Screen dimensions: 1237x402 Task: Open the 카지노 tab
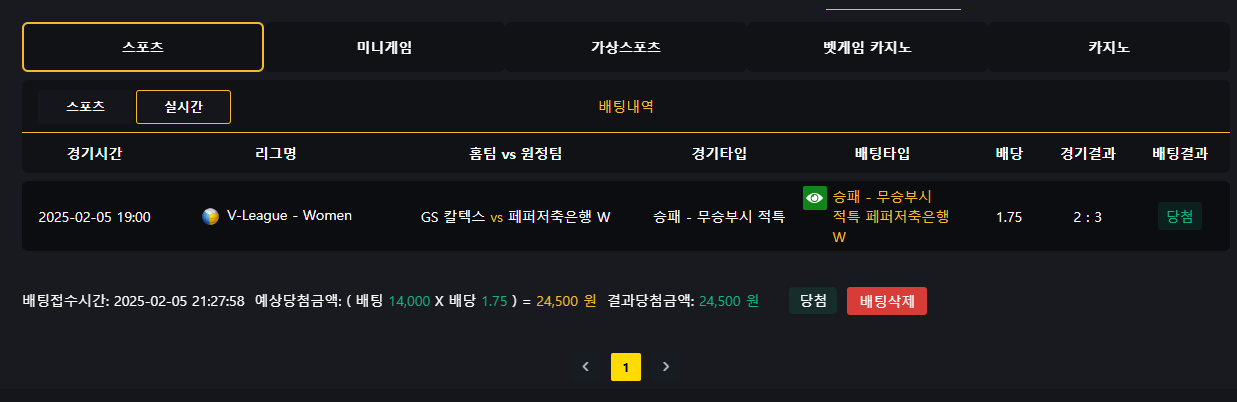pos(1108,47)
